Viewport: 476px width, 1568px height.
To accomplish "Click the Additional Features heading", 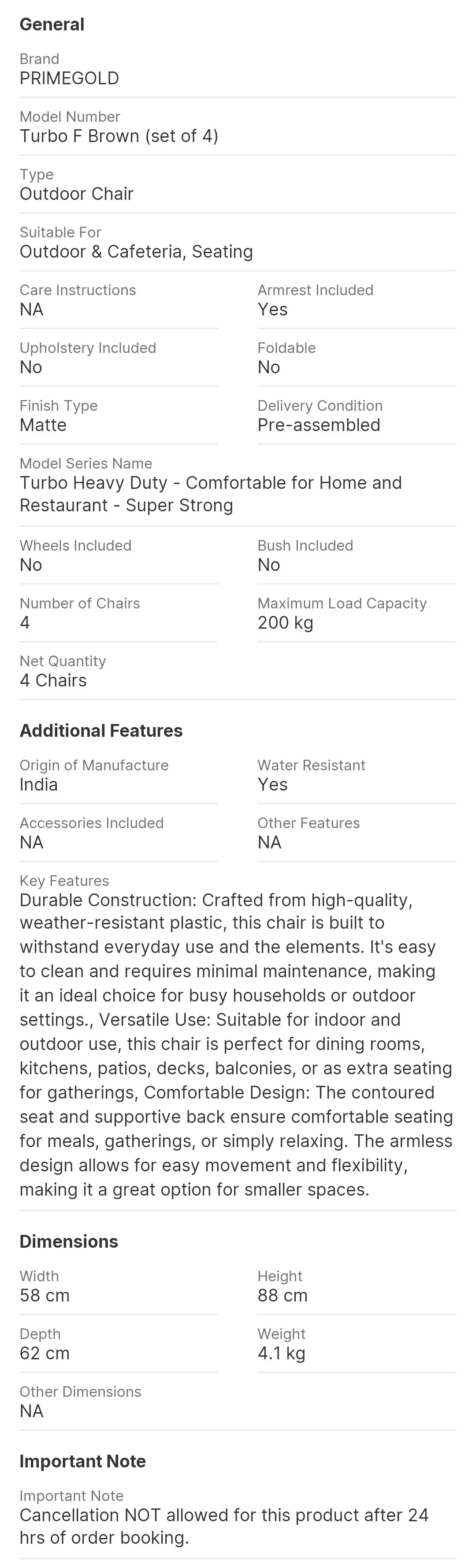I will point(101,731).
